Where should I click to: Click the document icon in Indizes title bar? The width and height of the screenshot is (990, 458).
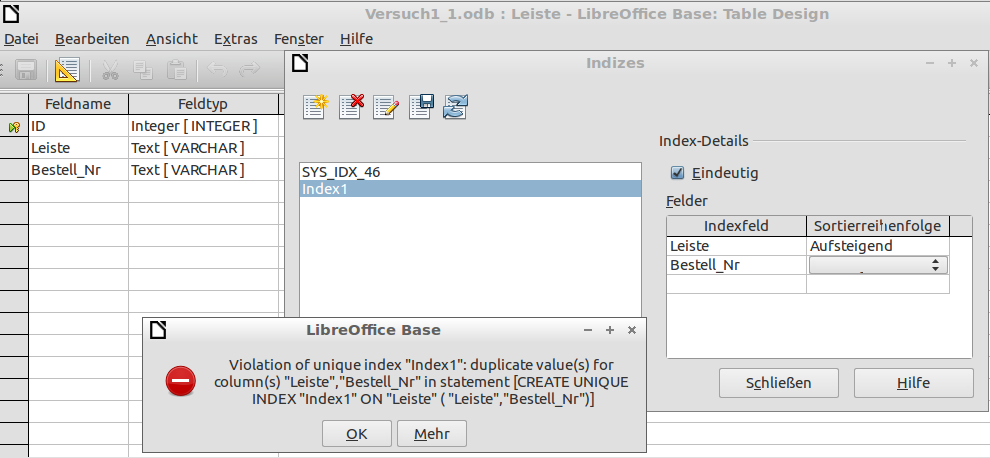pos(300,63)
